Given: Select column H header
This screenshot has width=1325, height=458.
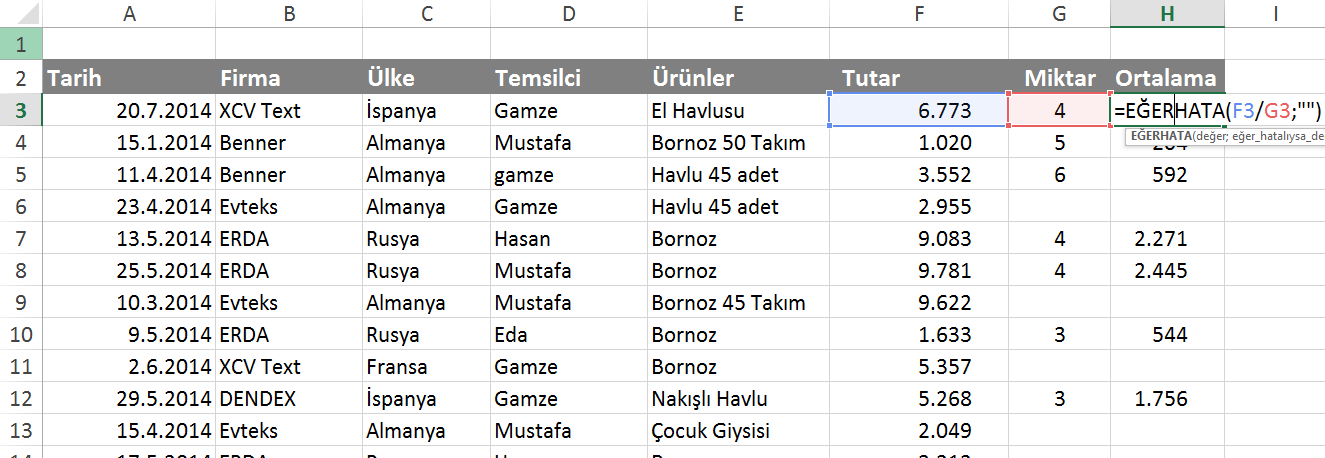Looking at the screenshot, I should coord(1166,13).
